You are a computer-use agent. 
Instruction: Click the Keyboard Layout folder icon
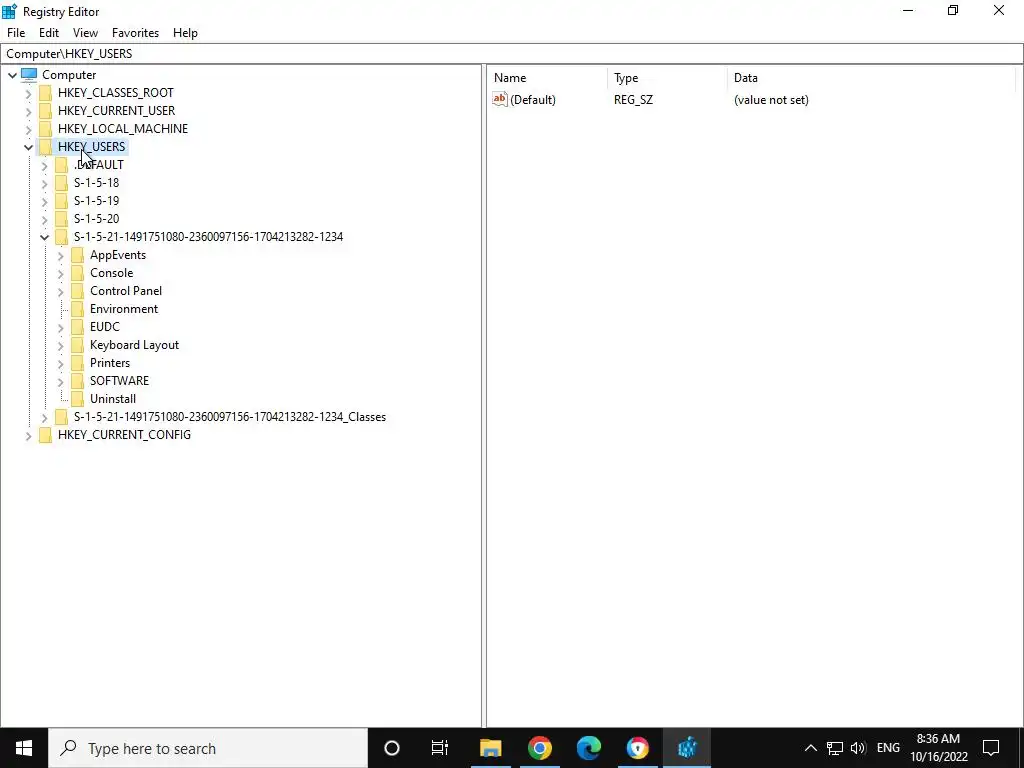click(x=77, y=344)
